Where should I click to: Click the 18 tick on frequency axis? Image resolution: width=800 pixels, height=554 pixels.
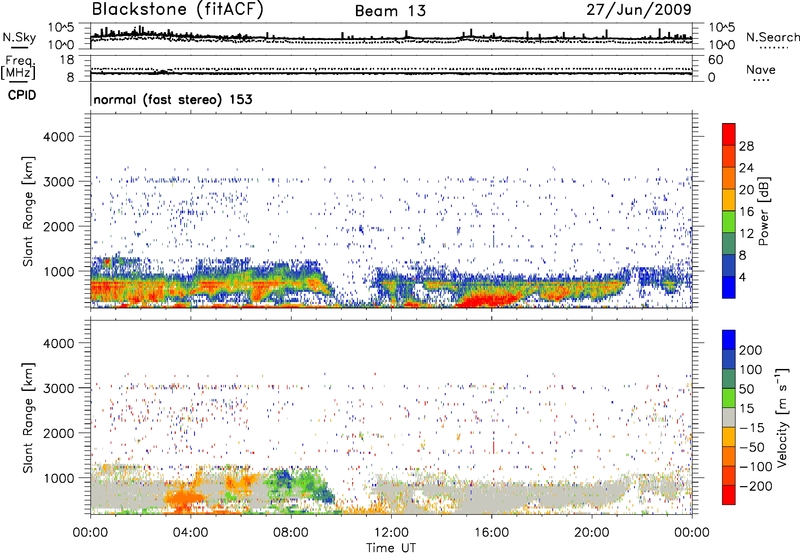67,60
